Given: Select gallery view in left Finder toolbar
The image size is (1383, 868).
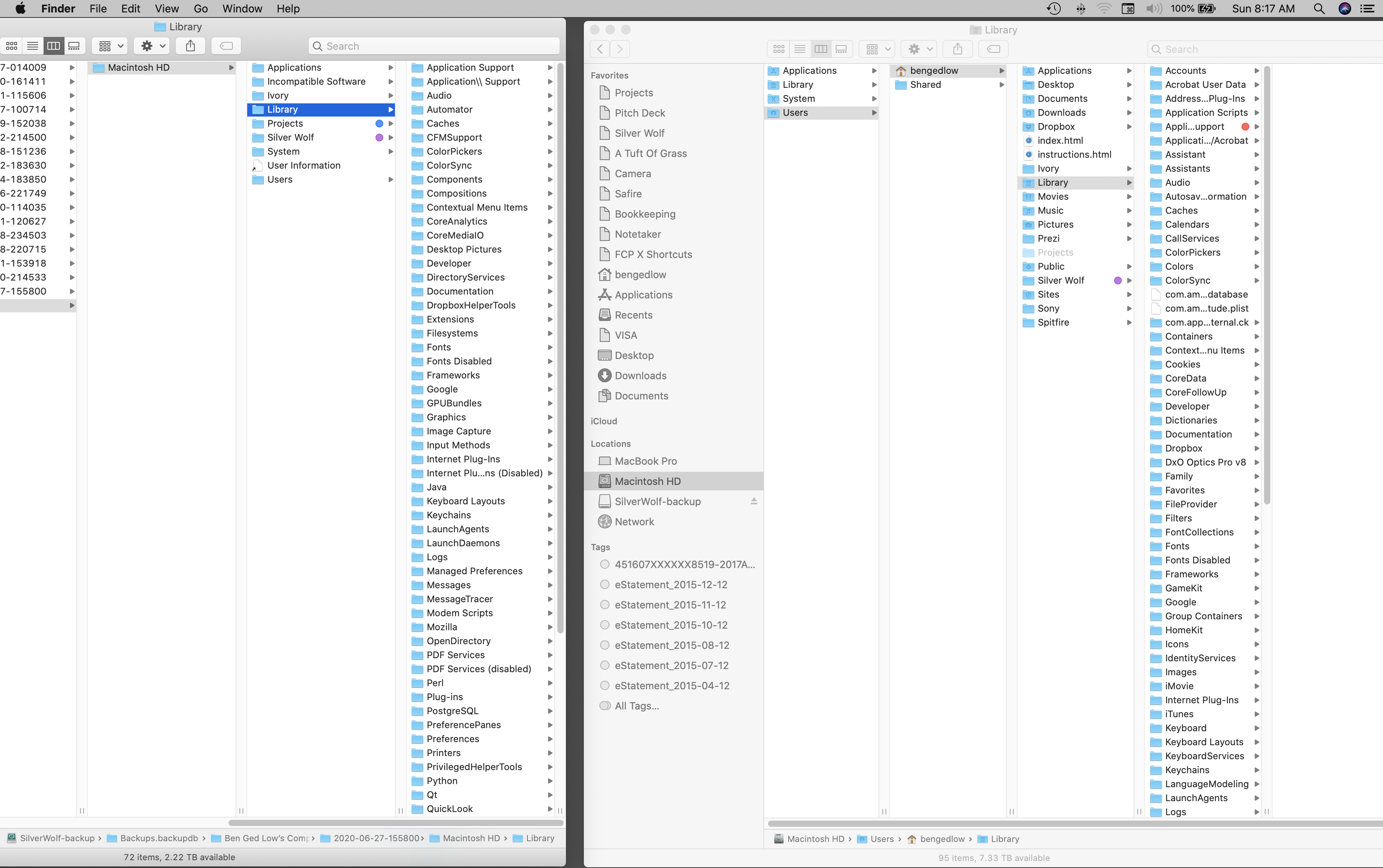Looking at the screenshot, I should 74,46.
